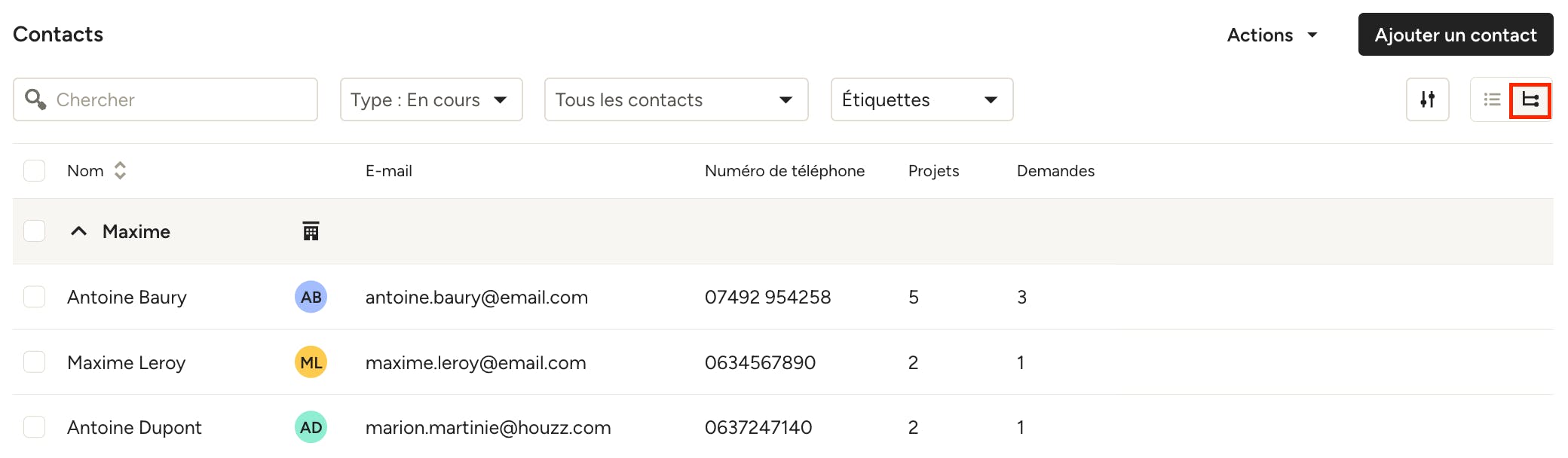Click the ML avatar of Maxime Leroy
The image size is (1568, 458).
[311, 362]
